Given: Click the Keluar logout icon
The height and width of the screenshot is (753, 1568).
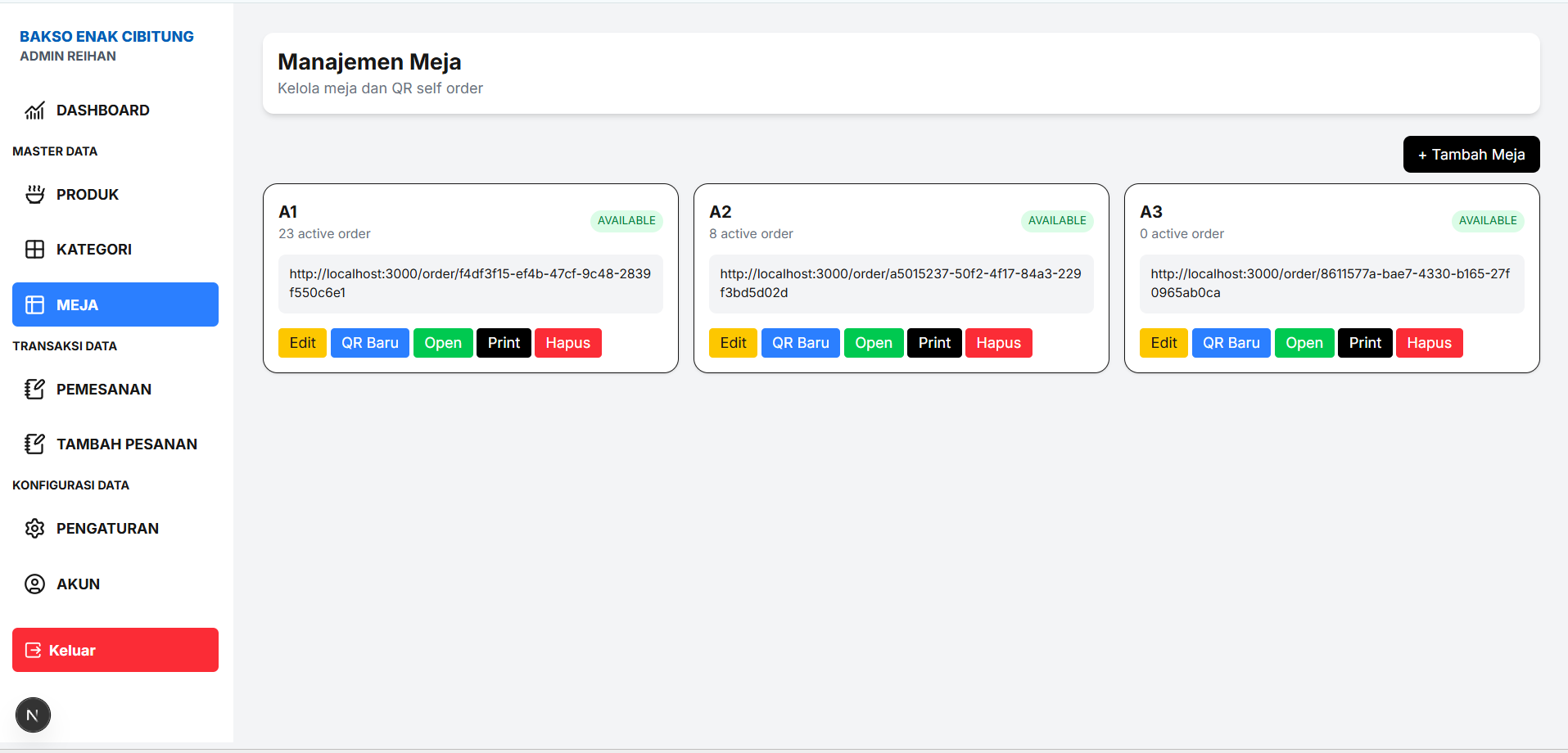Looking at the screenshot, I should [34, 651].
